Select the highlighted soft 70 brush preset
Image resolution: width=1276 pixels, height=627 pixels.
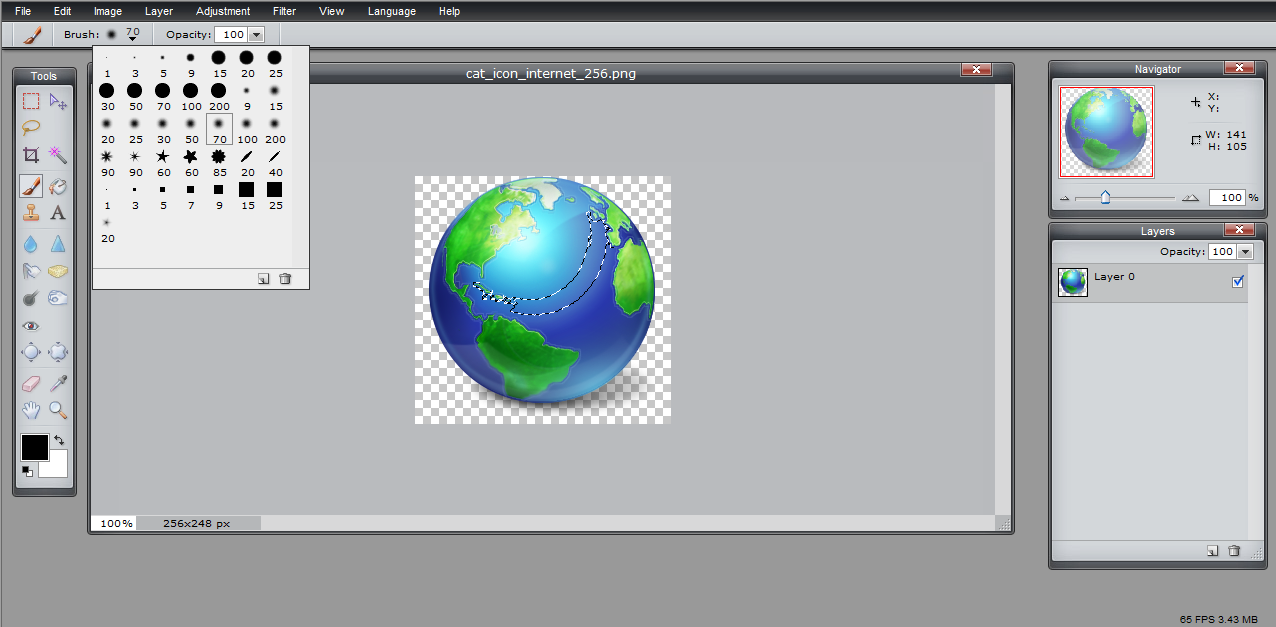(x=219, y=129)
